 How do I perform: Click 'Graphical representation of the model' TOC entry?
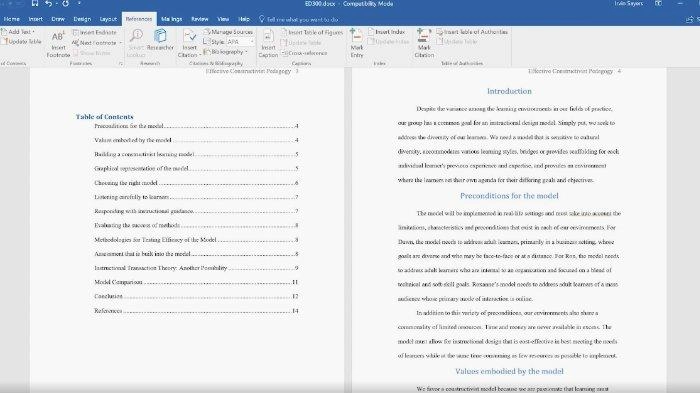tap(196, 168)
